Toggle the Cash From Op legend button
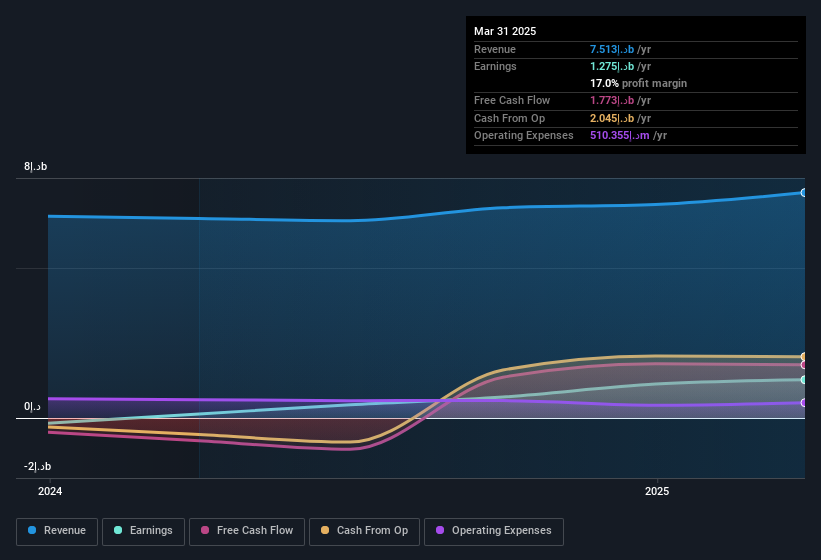Image resolution: width=821 pixels, height=560 pixels. [x=364, y=531]
